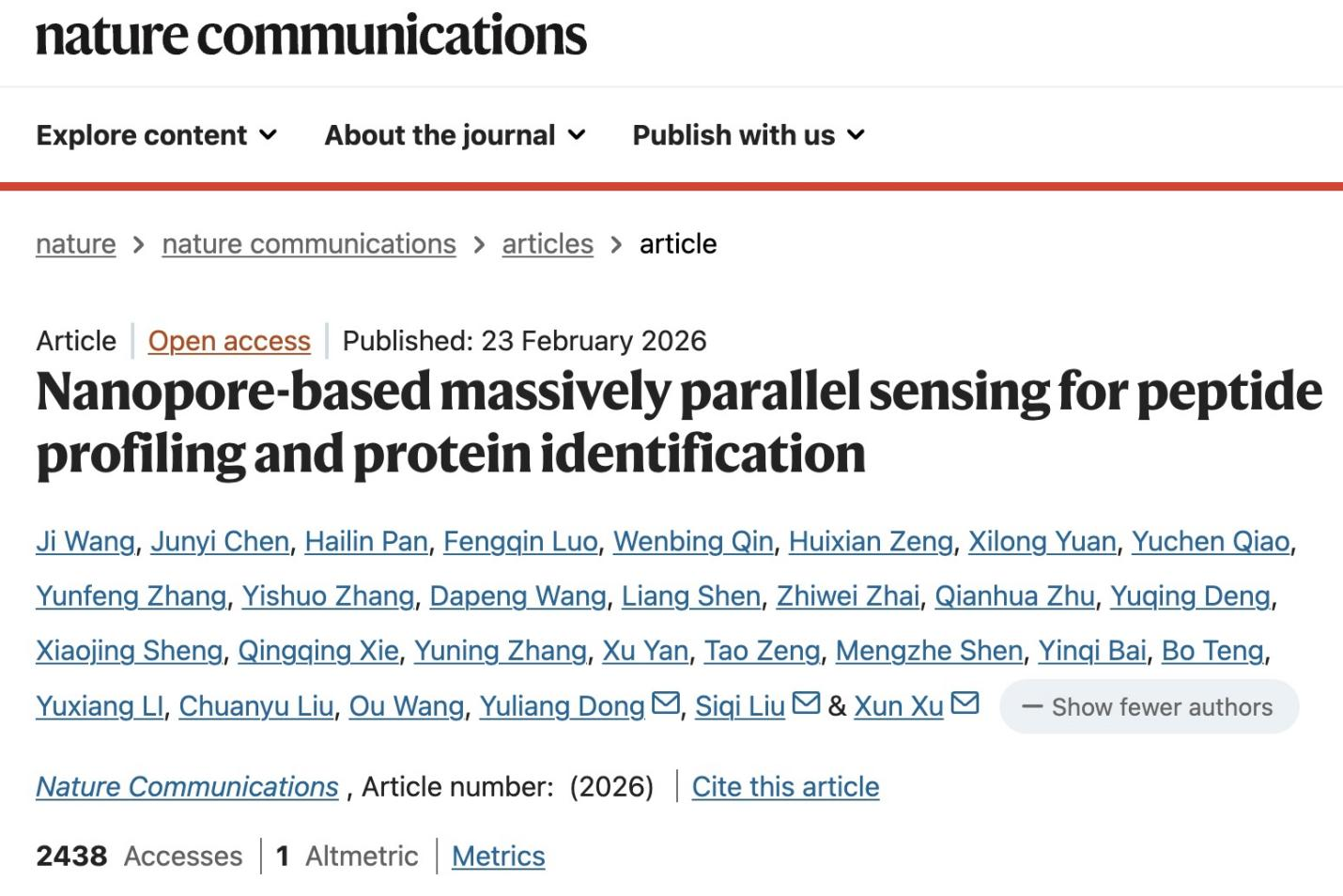Click the email icon next to Yuliang Dong
This screenshot has width=1343, height=896.
coord(666,703)
